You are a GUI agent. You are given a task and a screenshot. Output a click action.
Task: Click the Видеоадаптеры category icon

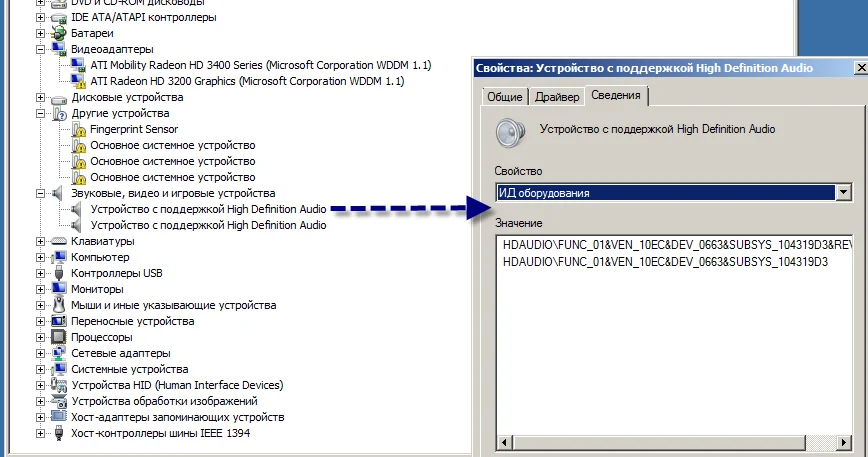click(x=59, y=49)
